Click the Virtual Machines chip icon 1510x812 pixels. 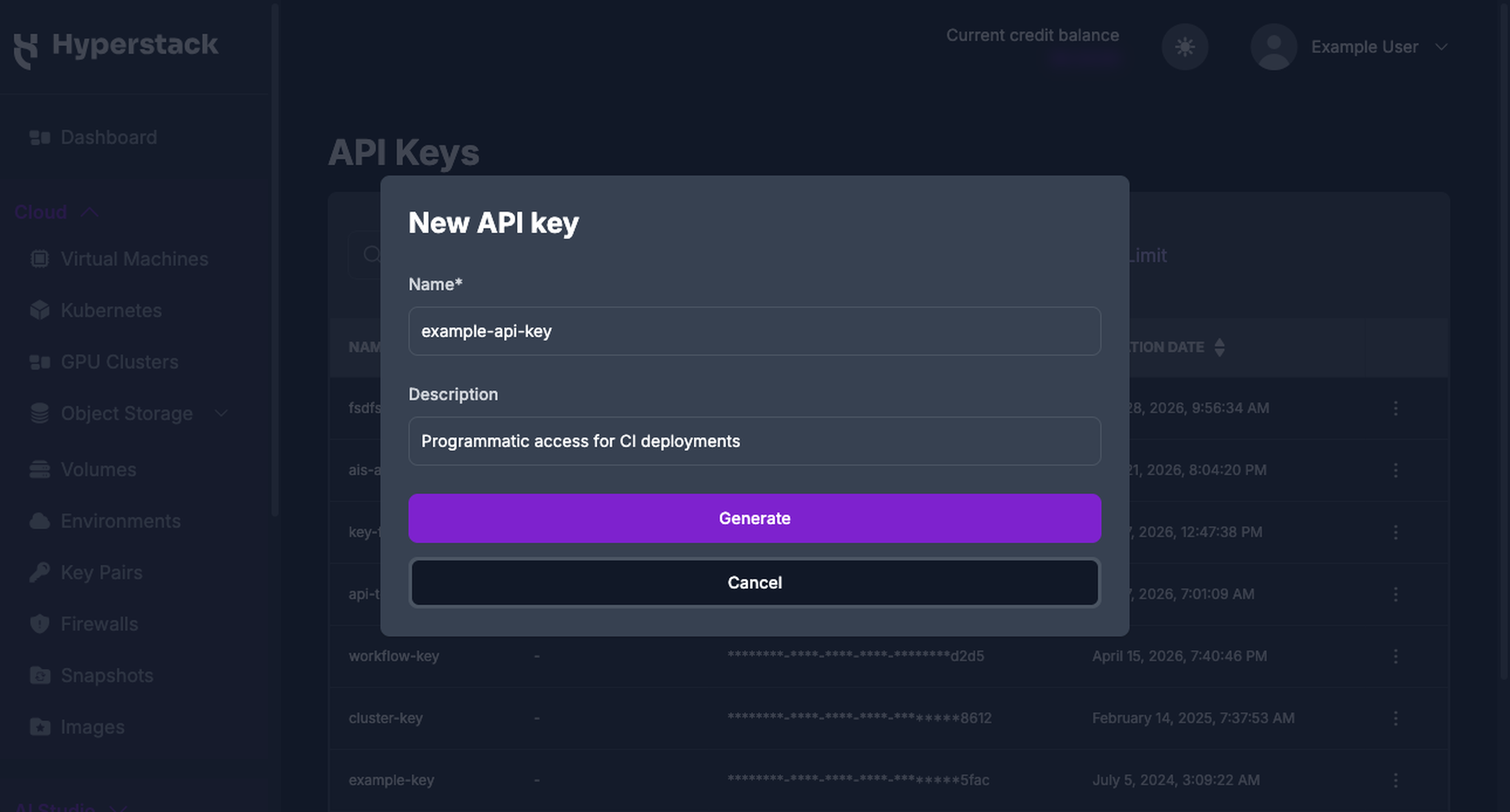tap(40, 258)
